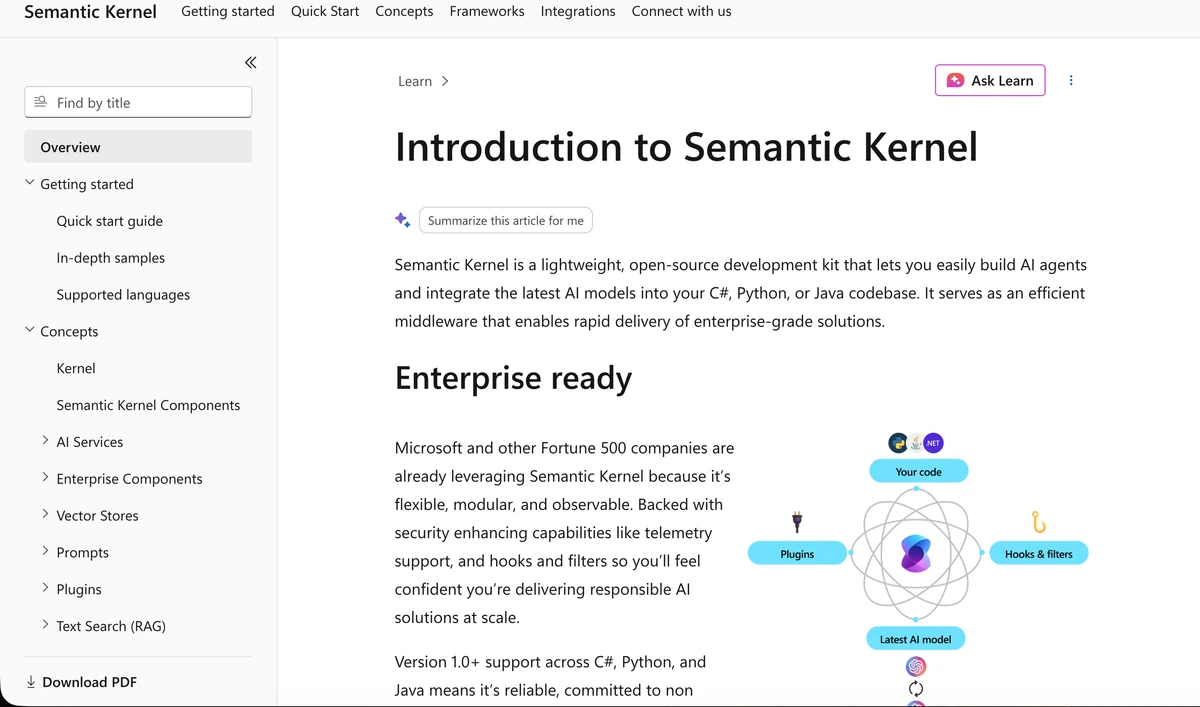Click the breadcrumb chevron after Learn
The width and height of the screenshot is (1200, 707).
(445, 82)
